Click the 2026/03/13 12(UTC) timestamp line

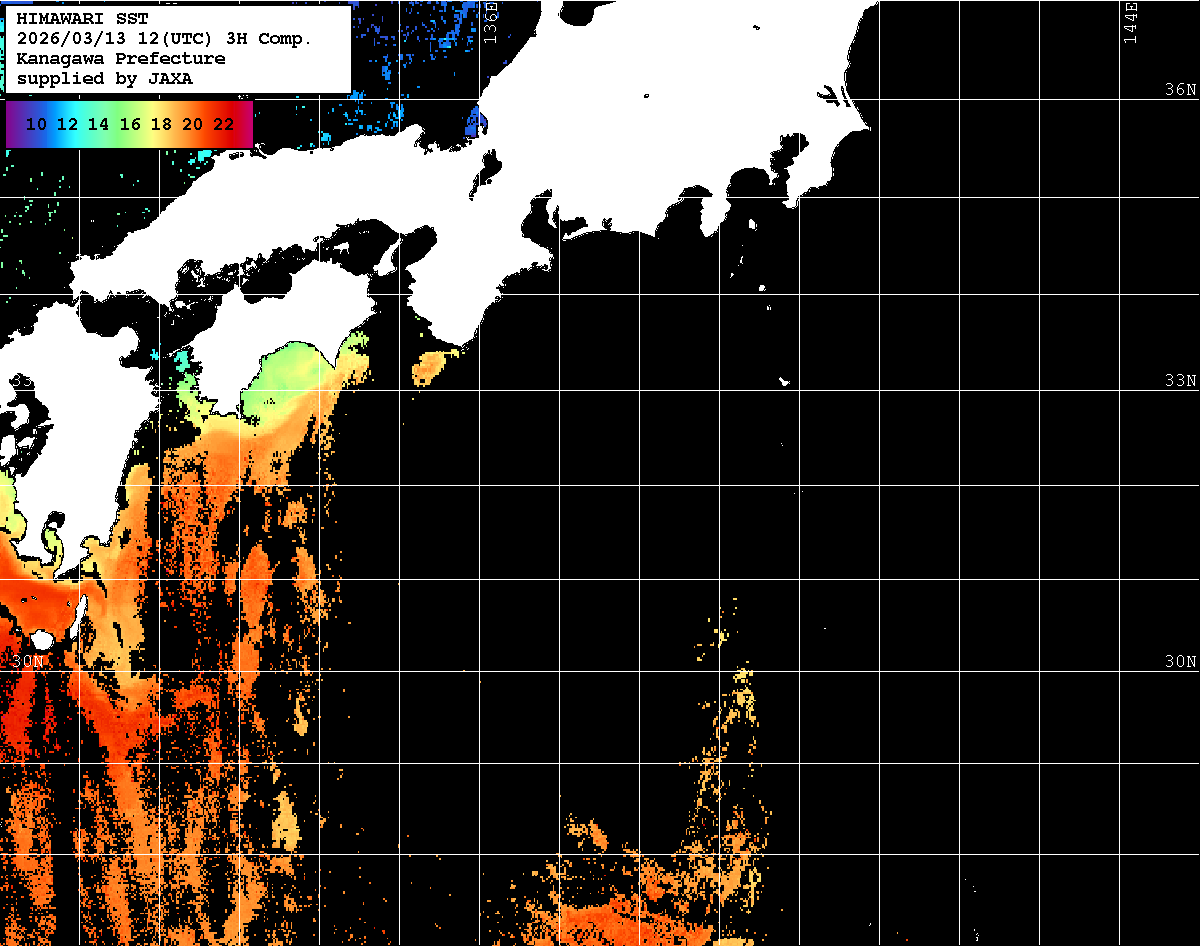164,39
